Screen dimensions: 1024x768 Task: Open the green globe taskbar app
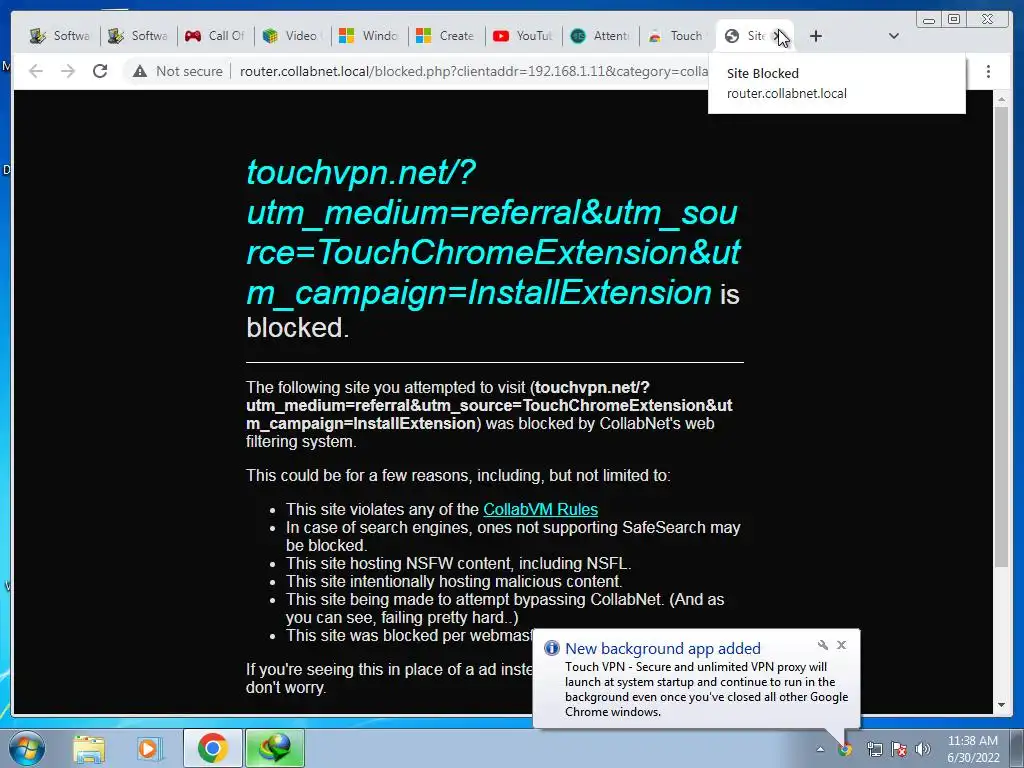(x=275, y=748)
